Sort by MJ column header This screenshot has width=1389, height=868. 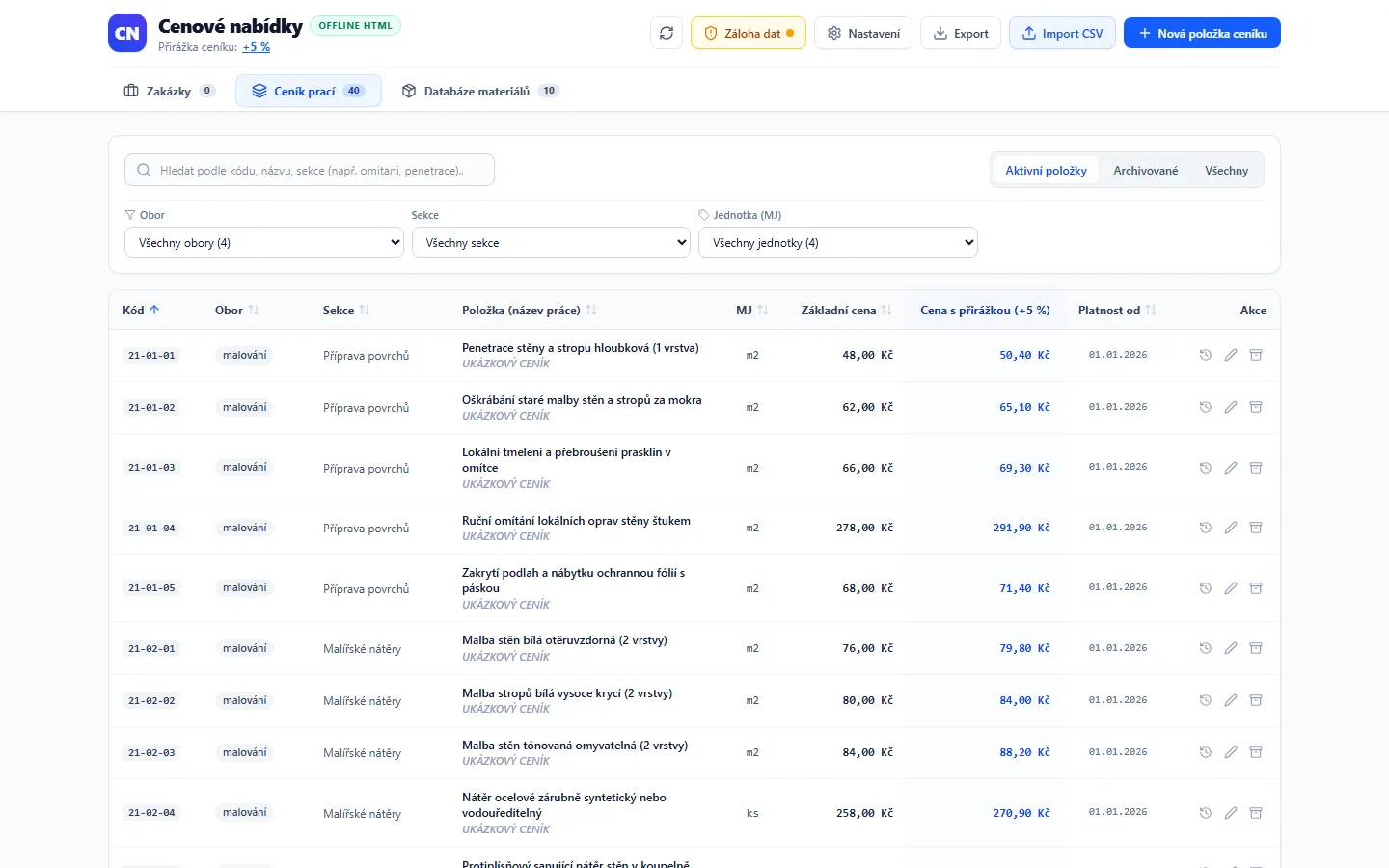tap(752, 311)
